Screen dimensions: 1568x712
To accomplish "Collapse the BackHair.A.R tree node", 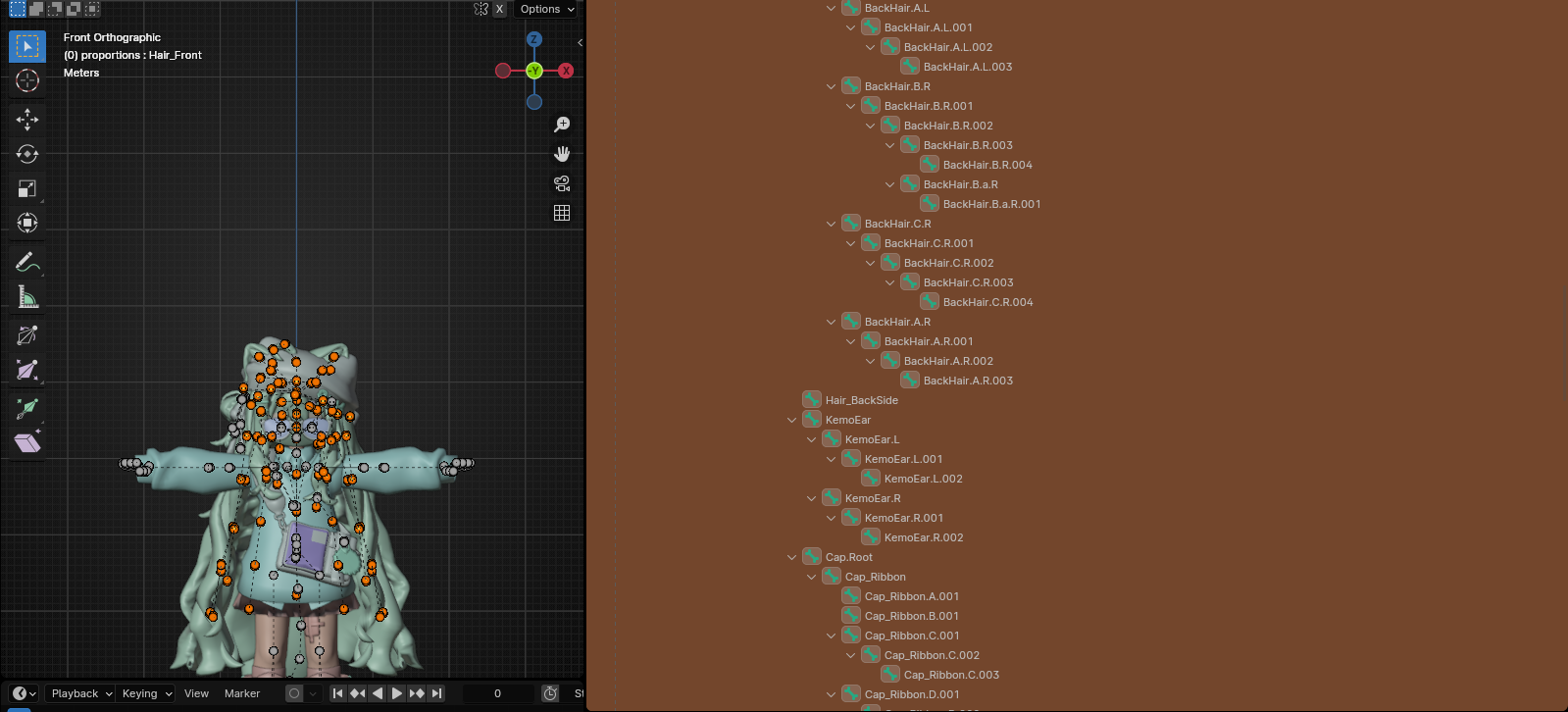I will (832, 322).
